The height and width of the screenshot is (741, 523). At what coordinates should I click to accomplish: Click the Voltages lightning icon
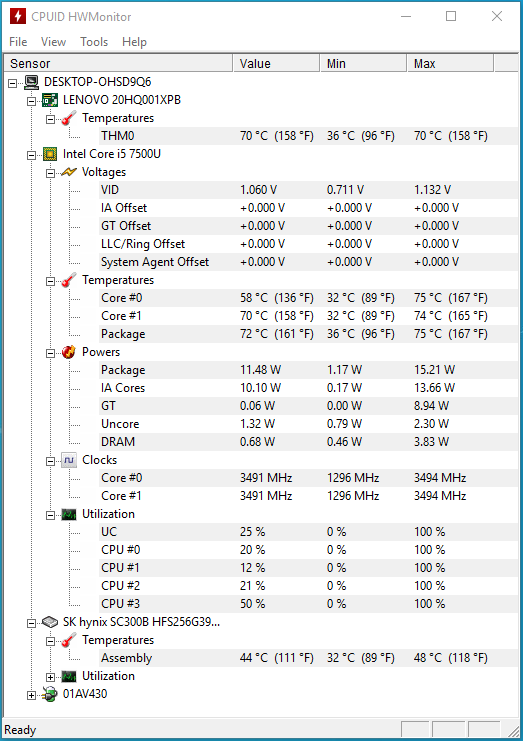(x=69, y=172)
